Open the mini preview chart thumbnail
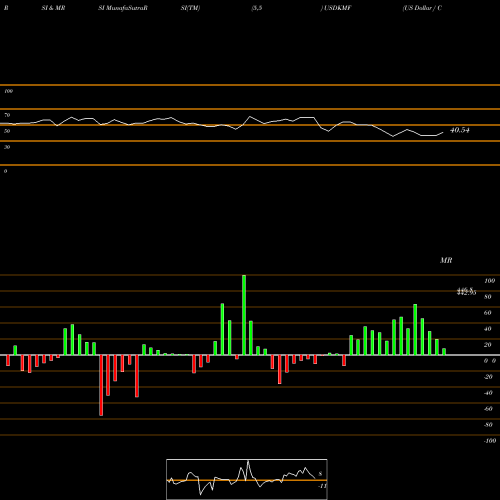Viewport: 500px width, 500px height. 247,479
